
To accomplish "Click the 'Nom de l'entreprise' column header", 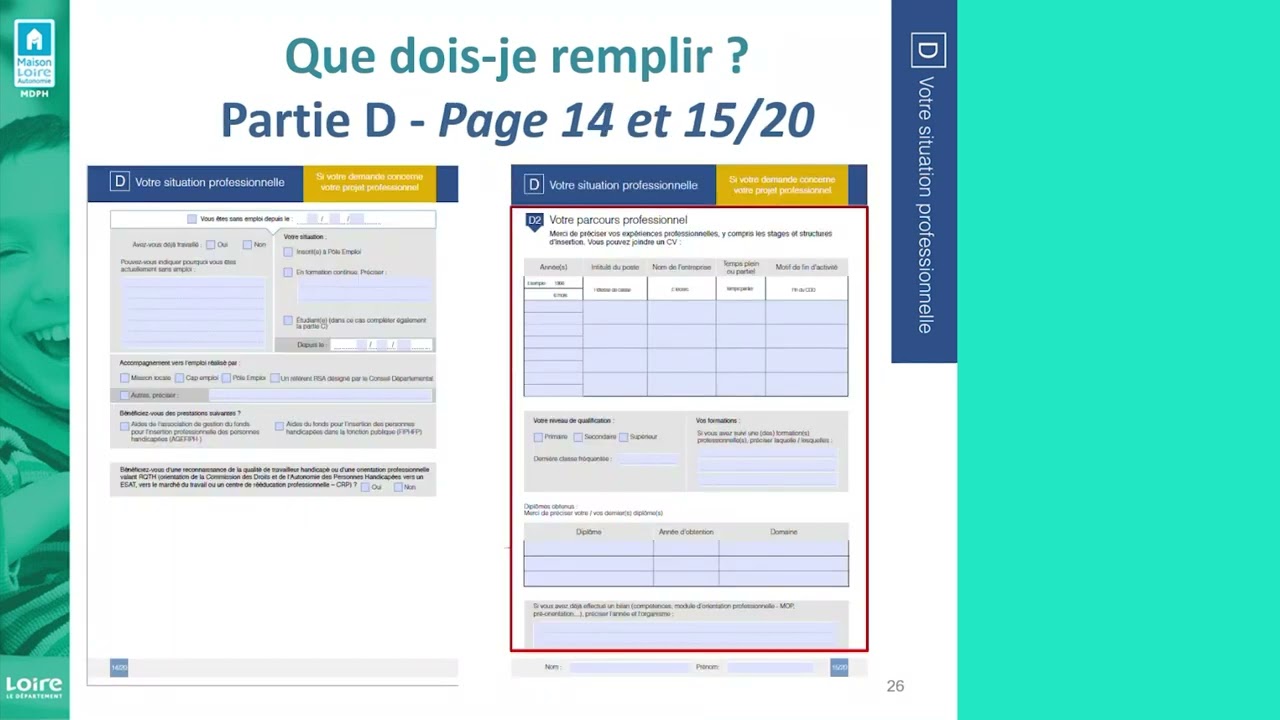I will (681, 267).
